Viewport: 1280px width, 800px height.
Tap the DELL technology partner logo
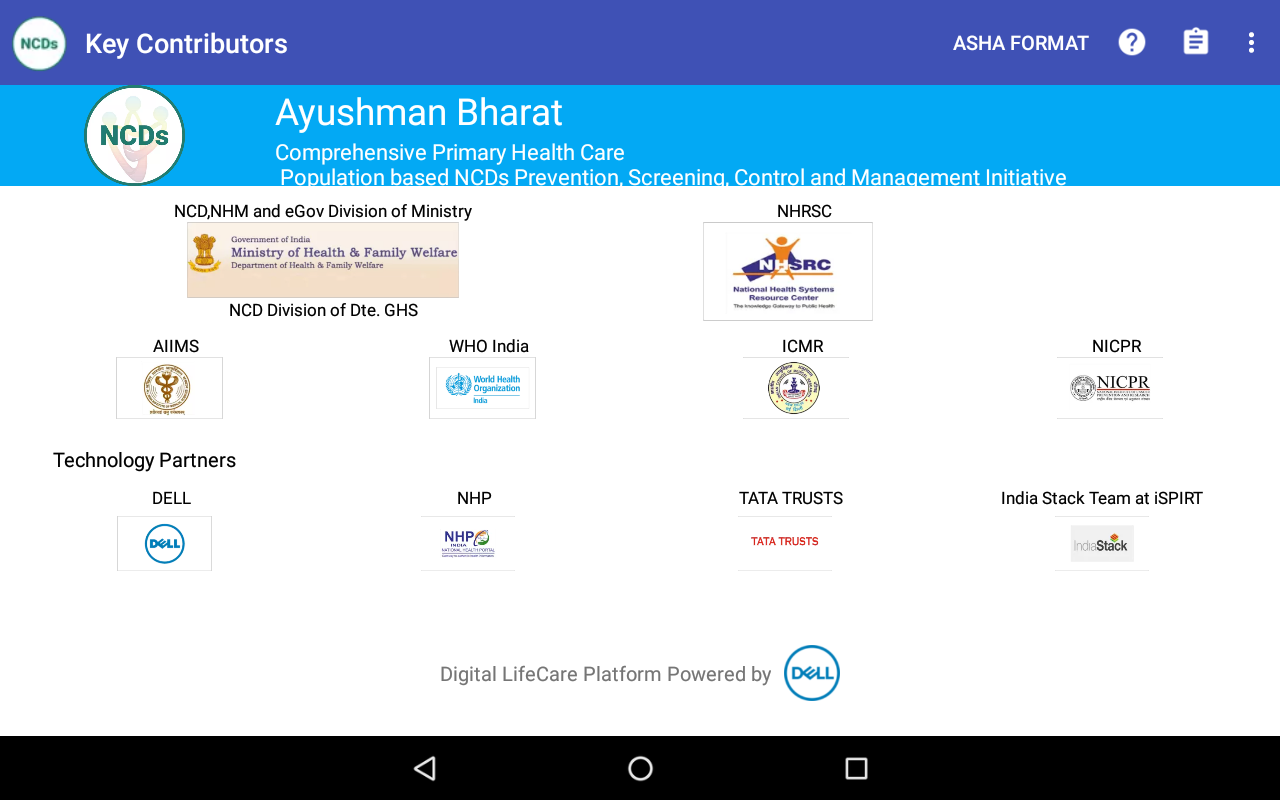tap(164, 543)
